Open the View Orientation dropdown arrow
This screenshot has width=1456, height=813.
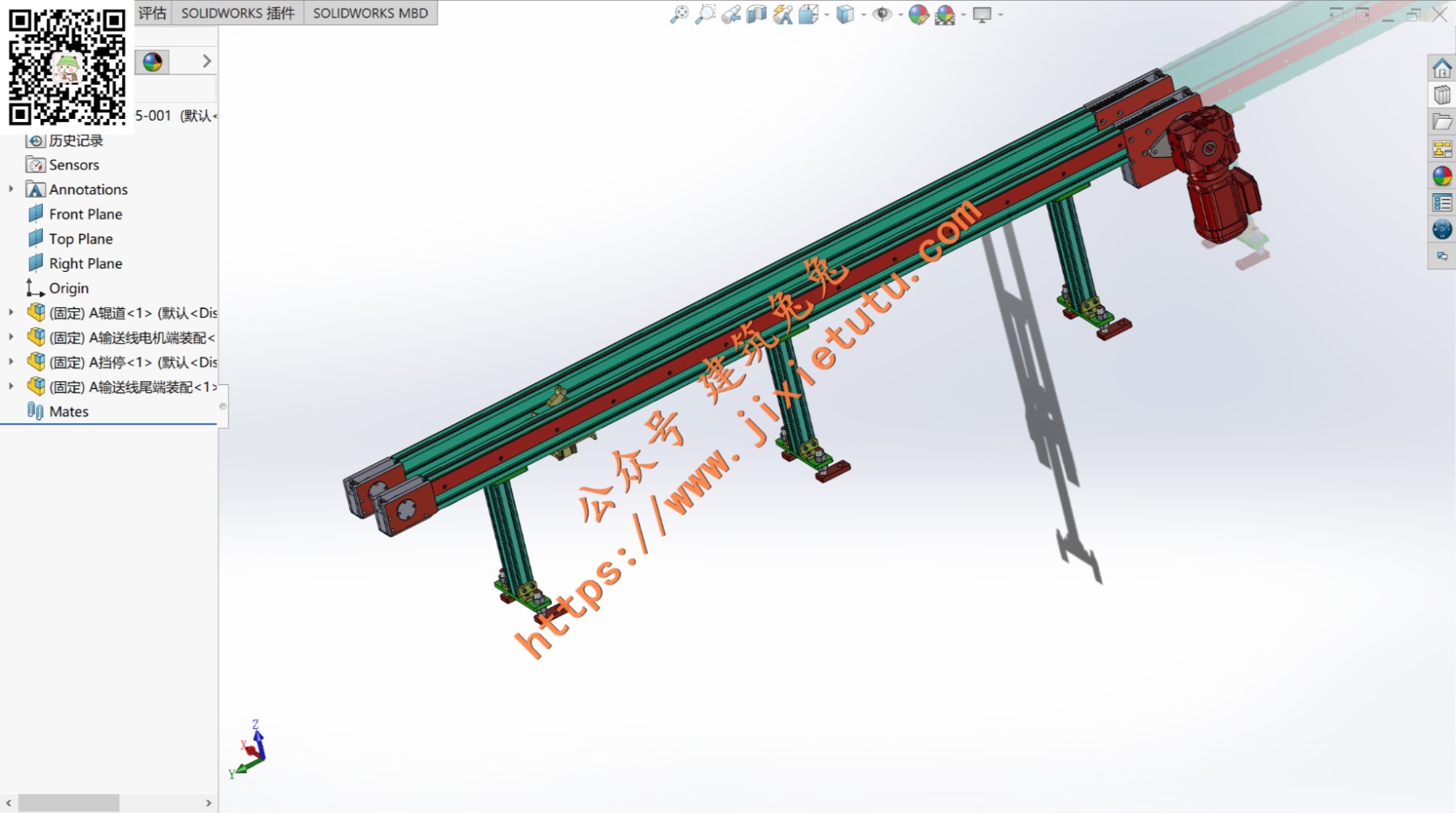click(827, 15)
